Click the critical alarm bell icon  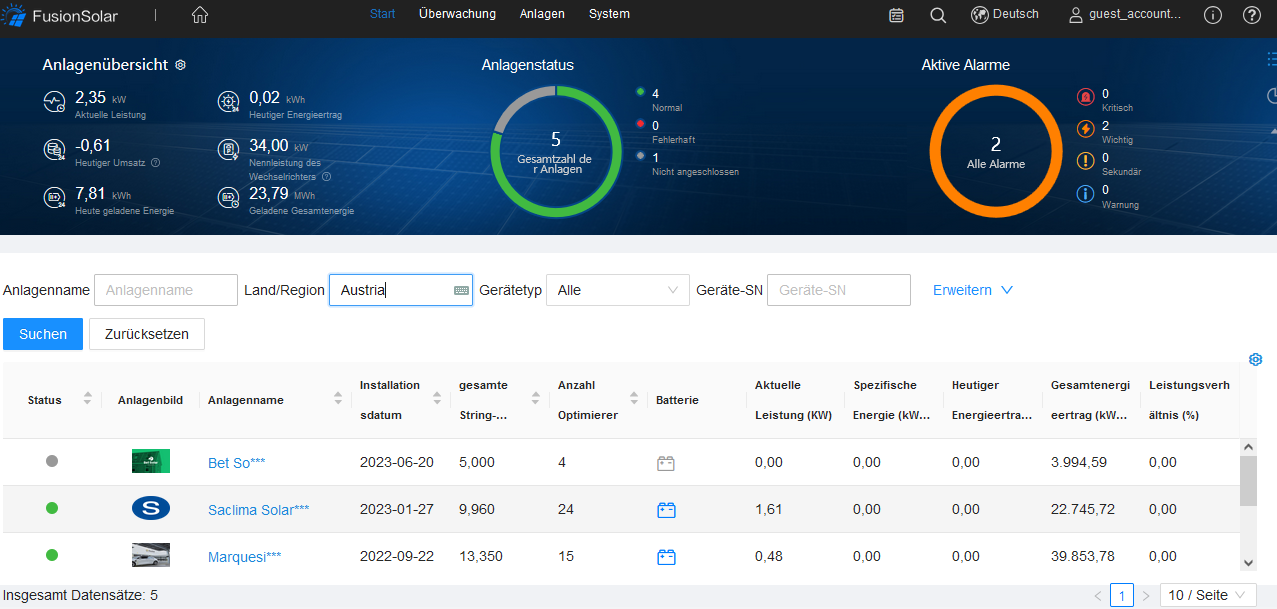tap(1085, 97)
